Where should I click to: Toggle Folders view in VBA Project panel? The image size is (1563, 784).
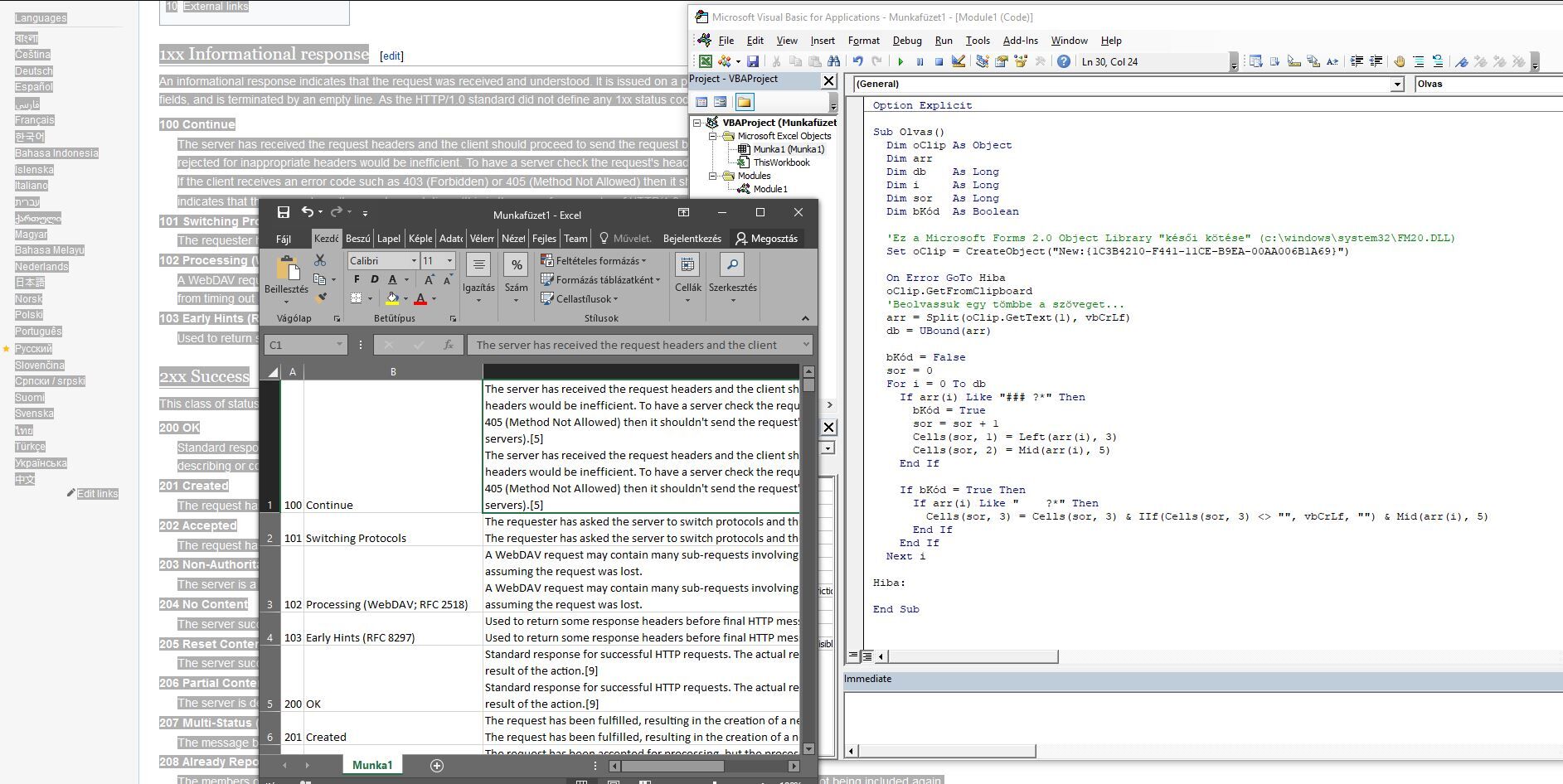pyautogui.click(x=745, y=102)
